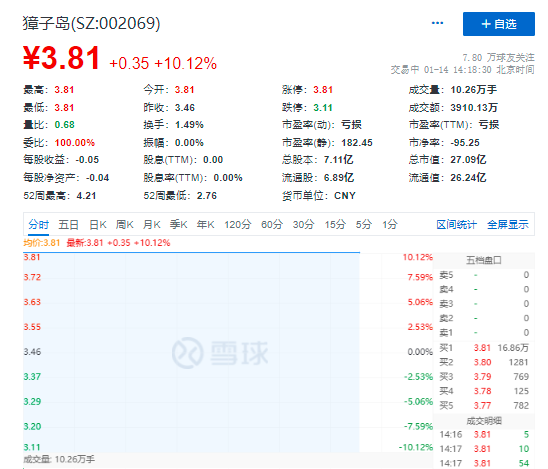This screenshot has height=469, width=548.
Task: Click the 均价:3.81 label above chart
Action: click(x=42, y=243)
